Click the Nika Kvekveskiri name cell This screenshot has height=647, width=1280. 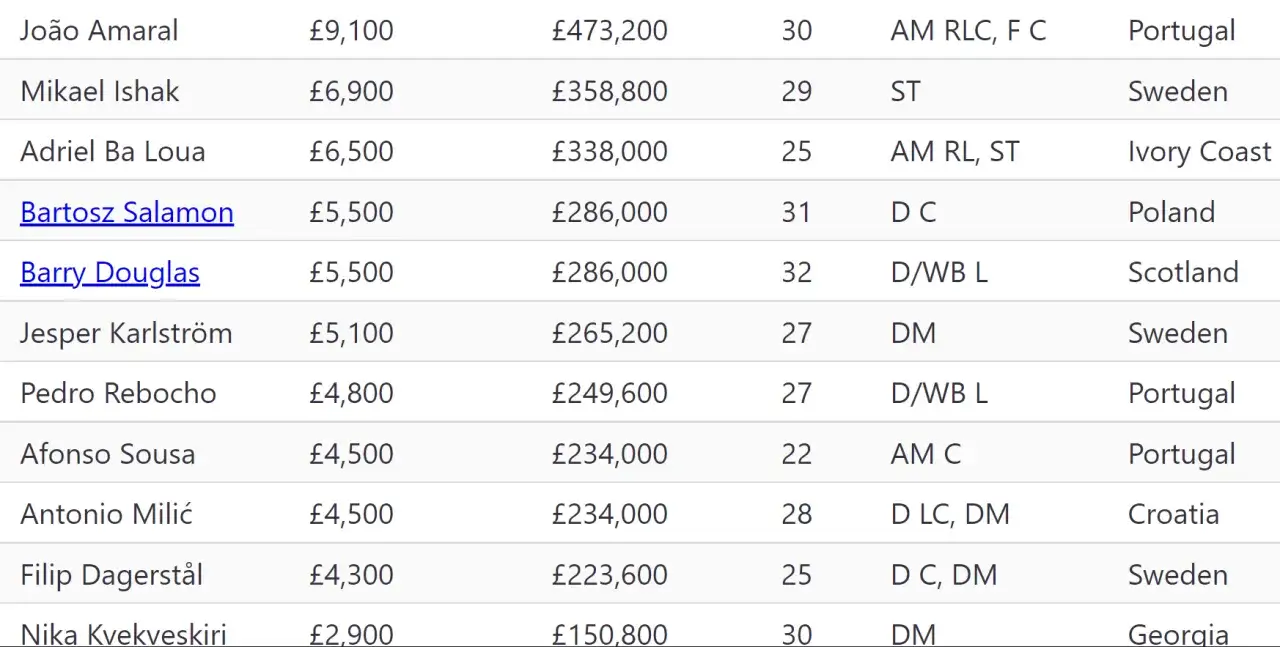tap(123, 633)
